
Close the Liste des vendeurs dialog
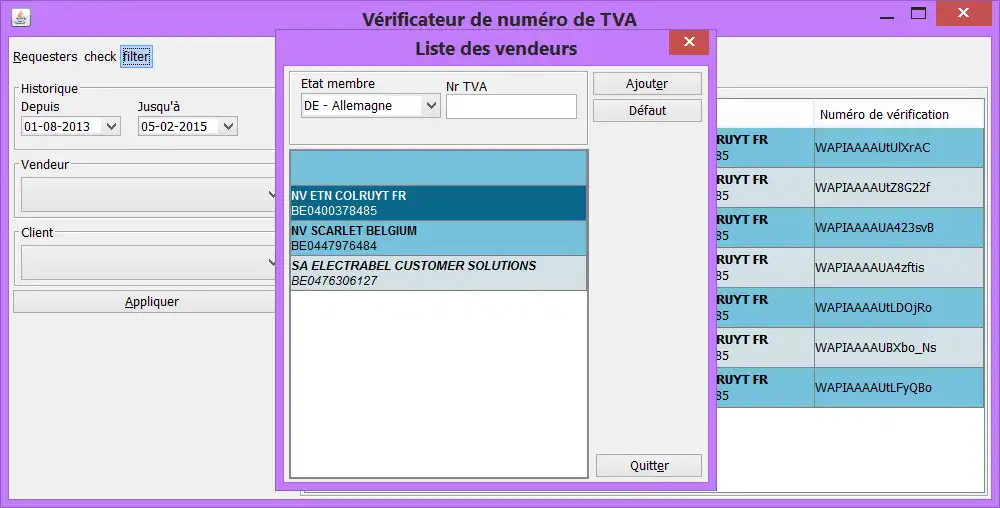[x=689, y=42]
